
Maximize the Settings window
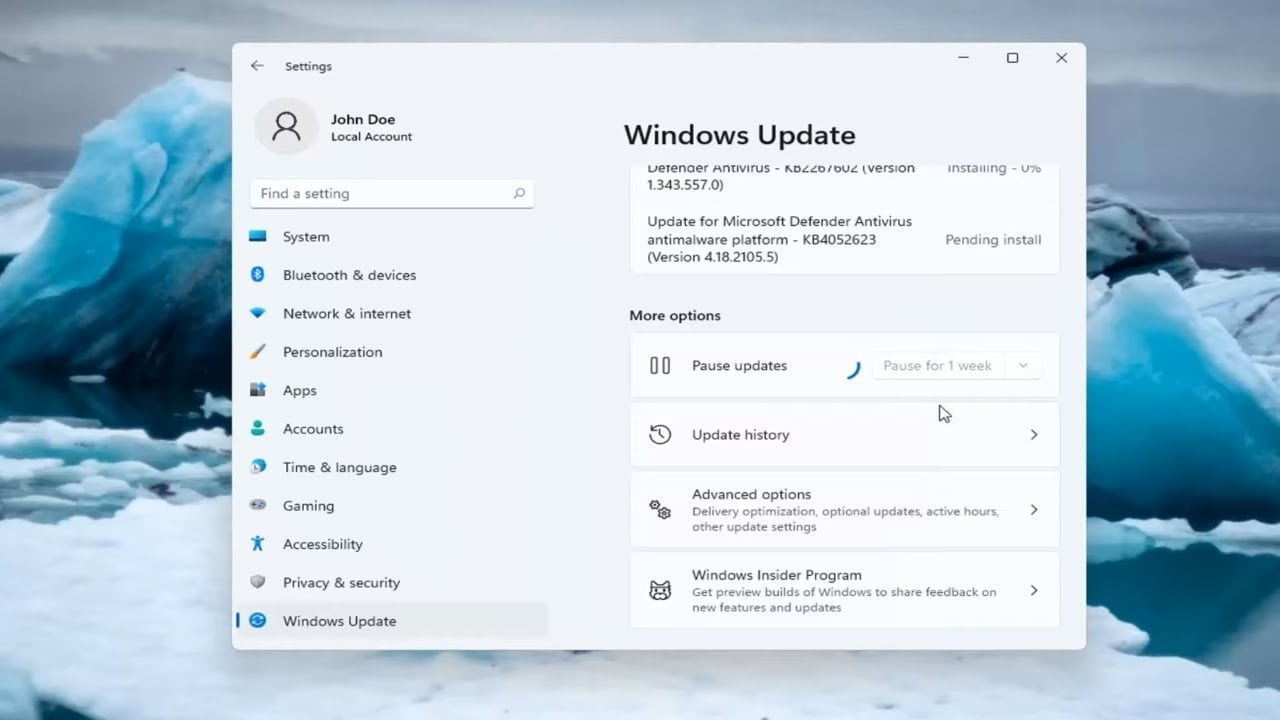pyautogui.click(x=1012, y=58)
